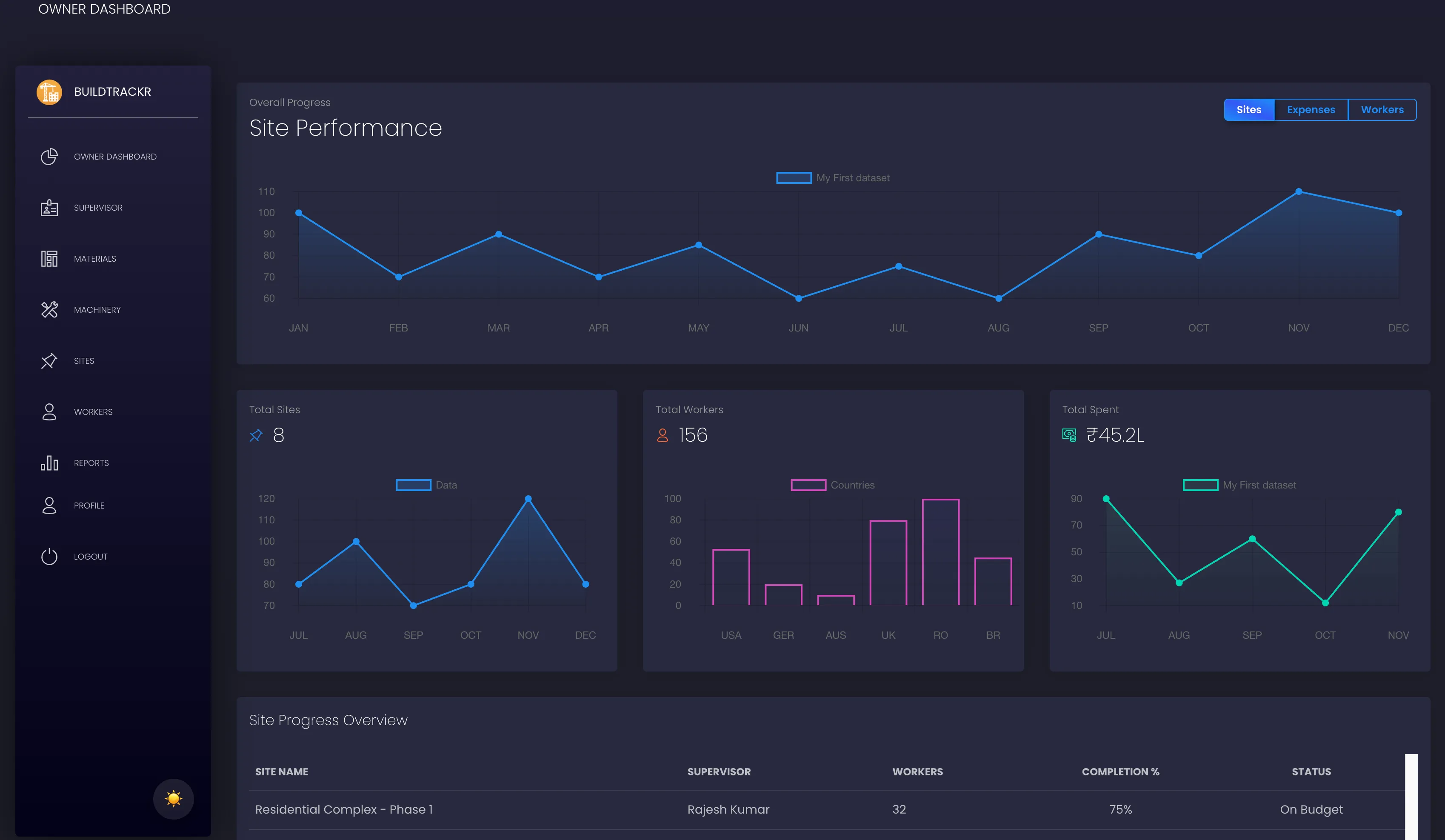Open Workers via the person icon
Screen dimensions: 1445x840
49,411
